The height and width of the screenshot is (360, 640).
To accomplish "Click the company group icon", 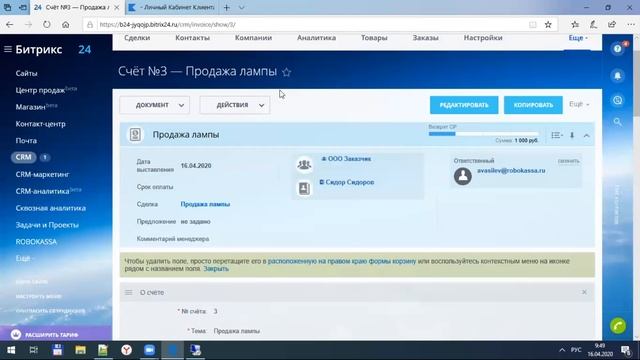I will coord(304,164).
